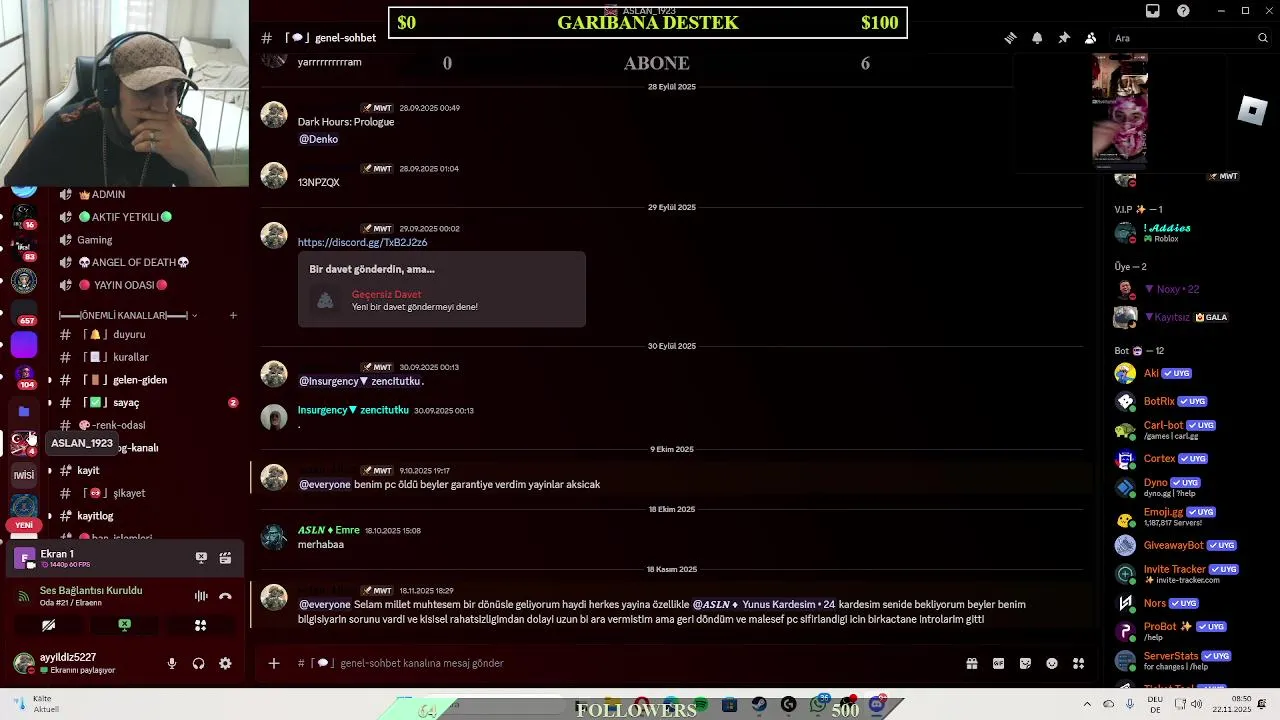Click the Ara search field
The image size is (1280, 720).
1190,38
